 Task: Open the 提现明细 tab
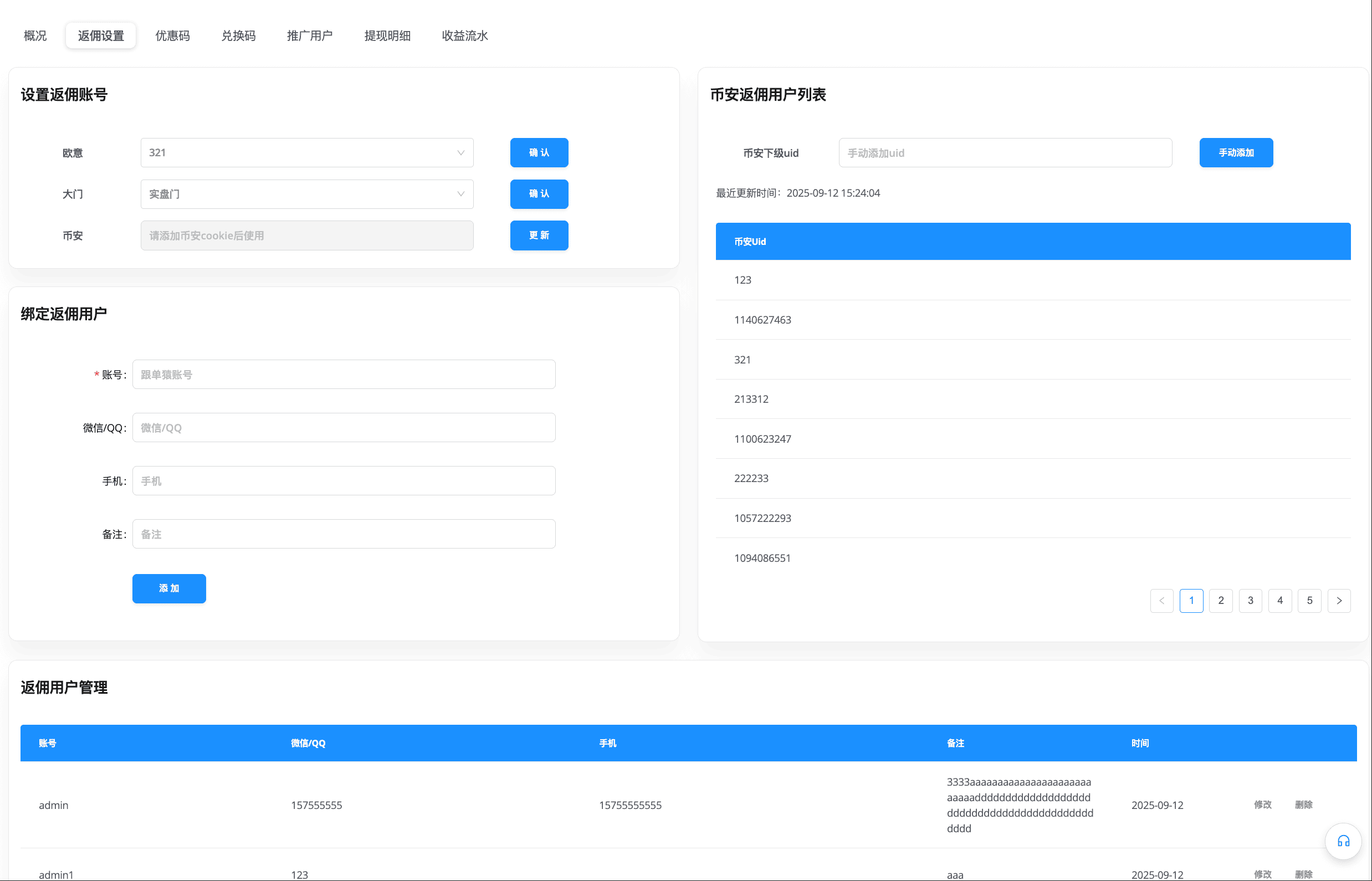tap(387, 35)
